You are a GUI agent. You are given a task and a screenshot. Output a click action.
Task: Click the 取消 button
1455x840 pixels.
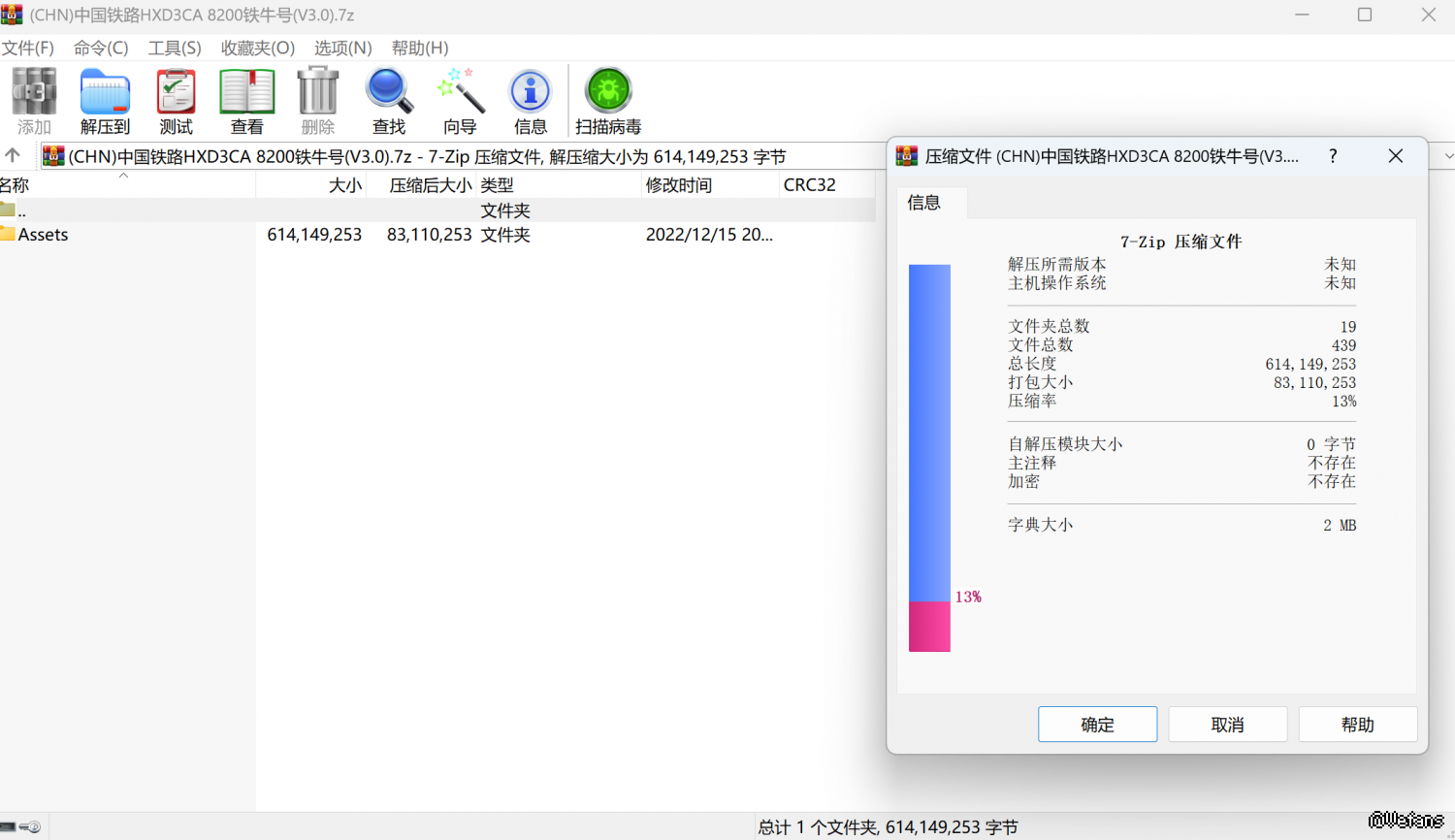[1227, 725]
